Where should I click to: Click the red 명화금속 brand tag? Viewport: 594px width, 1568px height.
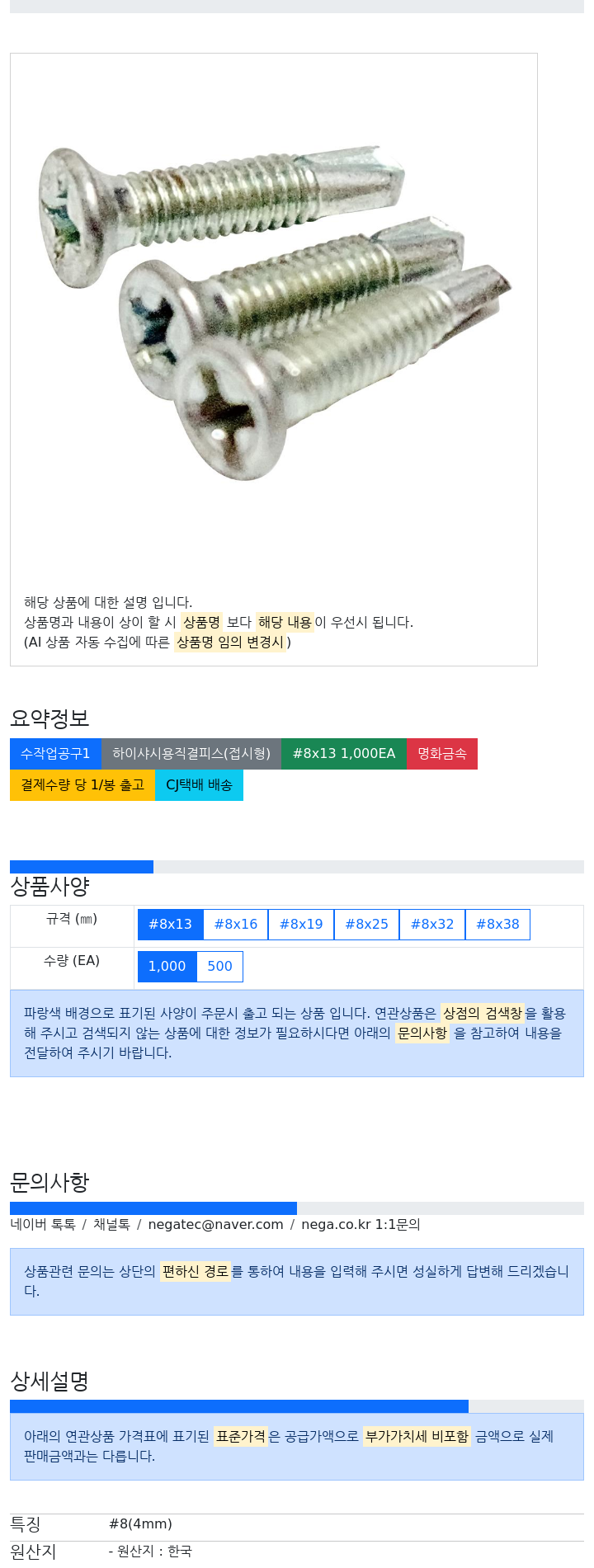(442, 754)
